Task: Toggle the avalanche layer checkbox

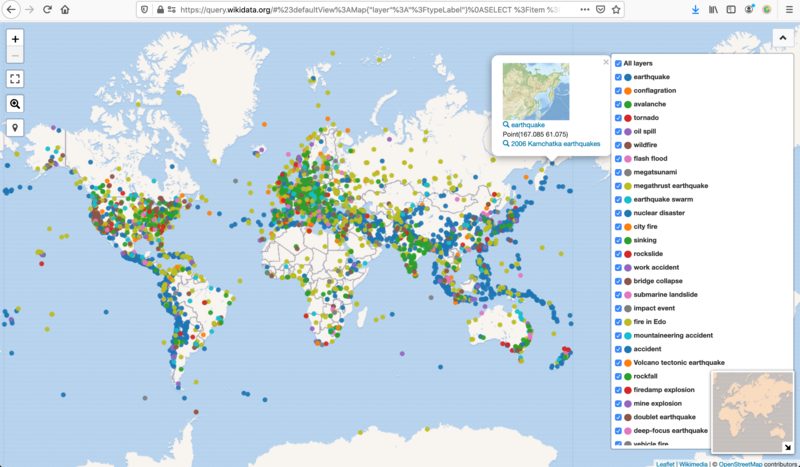Action: point(618,104)
